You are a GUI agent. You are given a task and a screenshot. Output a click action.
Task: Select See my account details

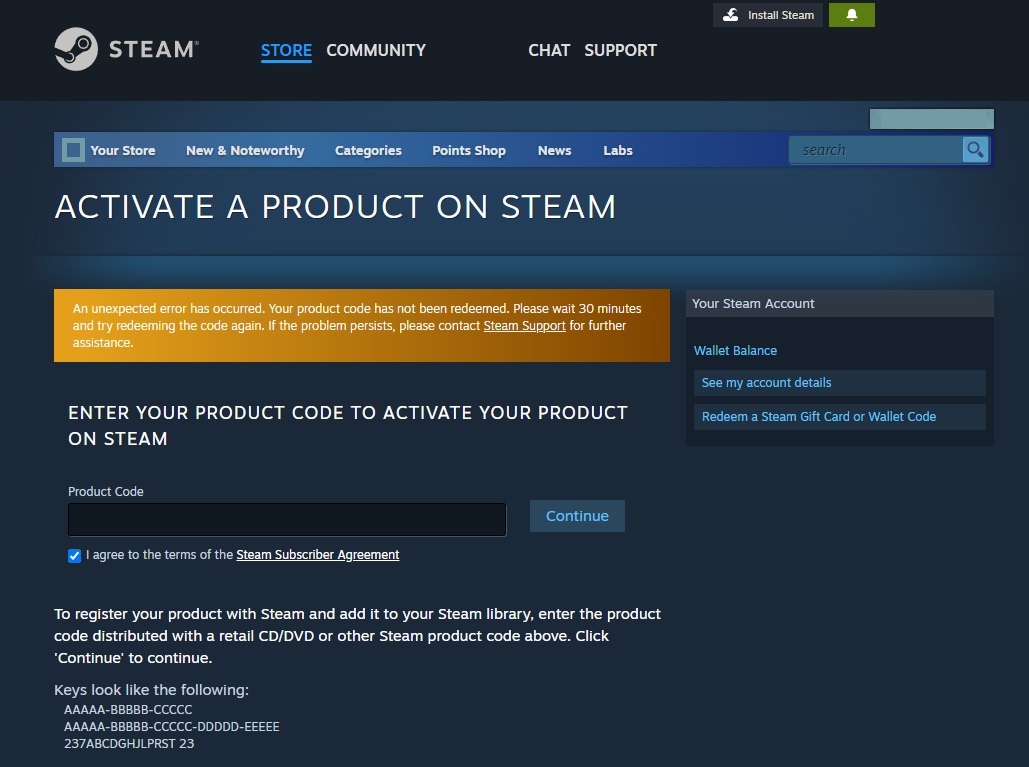pyautogui.click(x=766, y=382)
